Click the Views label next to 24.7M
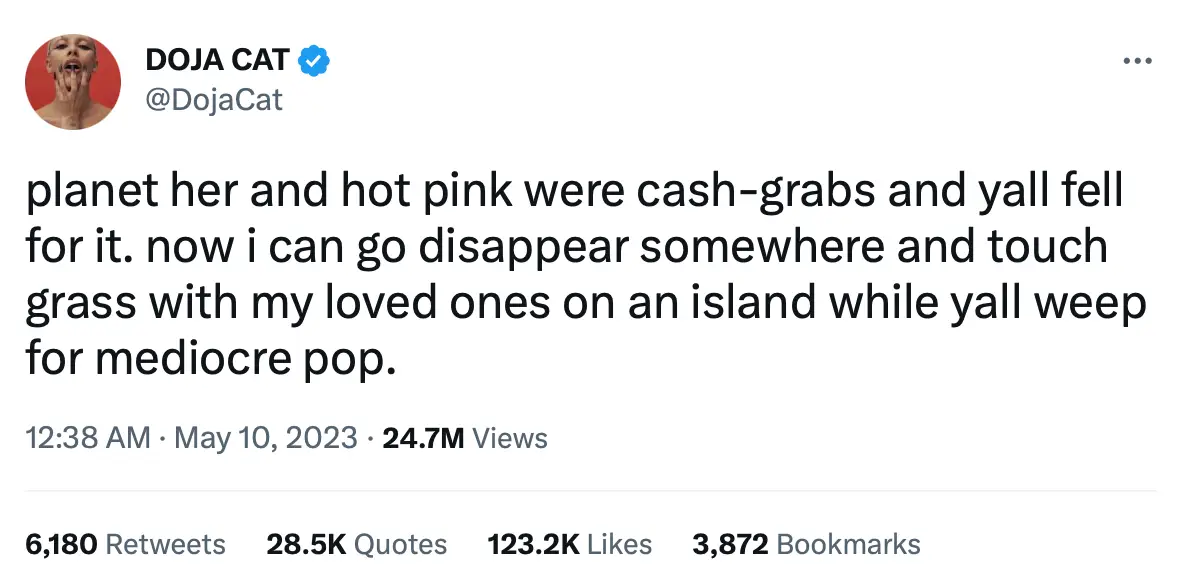Screen dimensions: 1184x578 pos(510,438)
